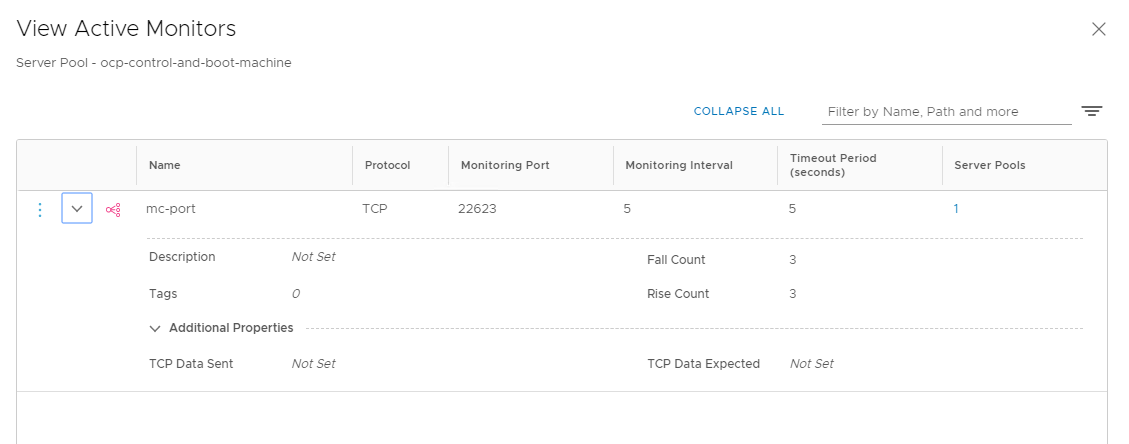The width and height of the screenshot is (1129, 444).
Task: Close the View Active Monitors dialog
Action: coord(1099,30)
